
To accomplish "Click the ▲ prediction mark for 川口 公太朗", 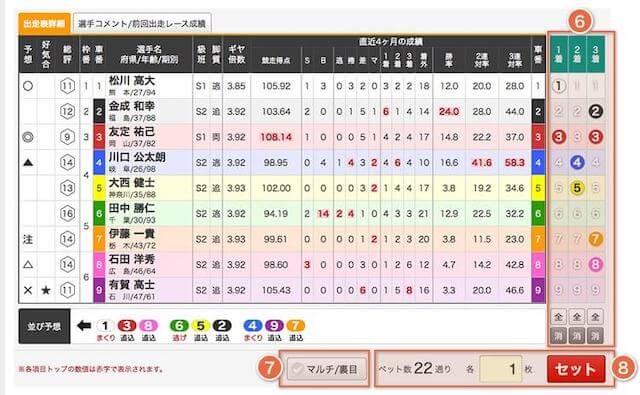I will [x=28, y=162].
